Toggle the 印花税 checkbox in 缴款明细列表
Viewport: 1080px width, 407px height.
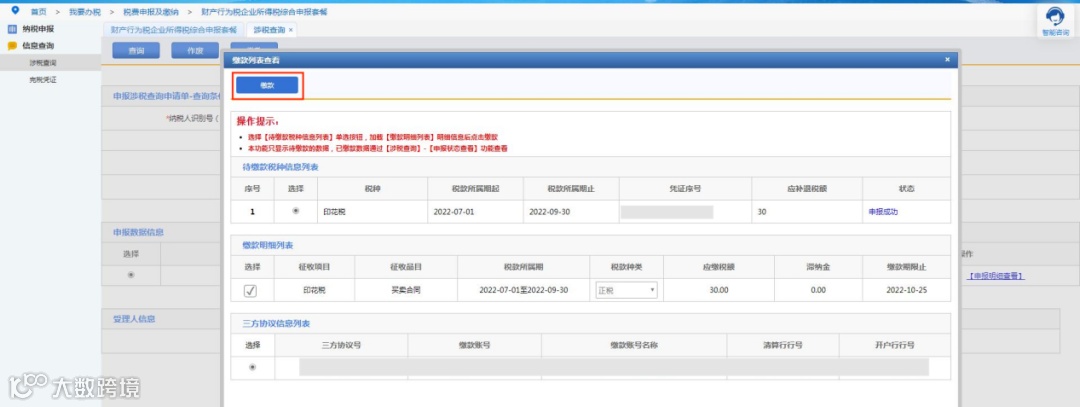tap(251, 291)
